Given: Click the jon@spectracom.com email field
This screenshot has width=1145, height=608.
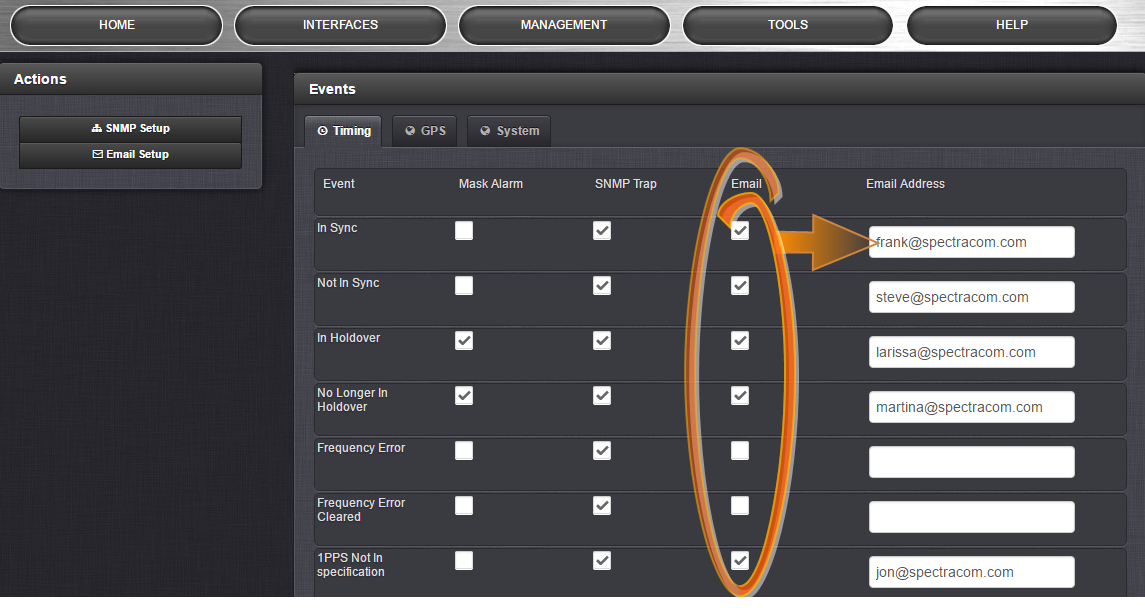Looking at the screenshot, I should [x=971, y=572].
